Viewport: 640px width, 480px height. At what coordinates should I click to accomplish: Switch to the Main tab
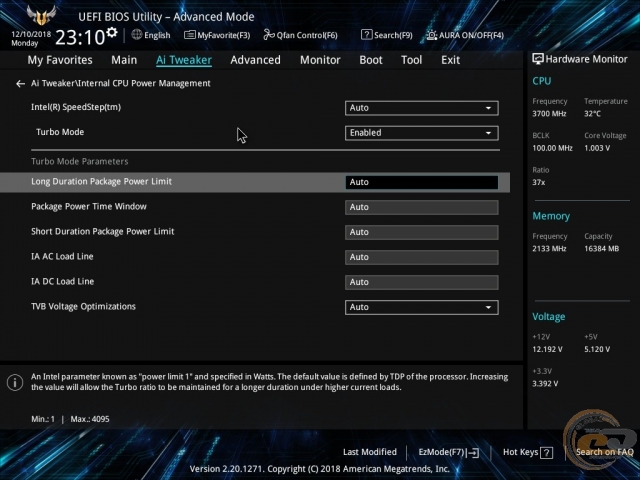tap(124, 60)
